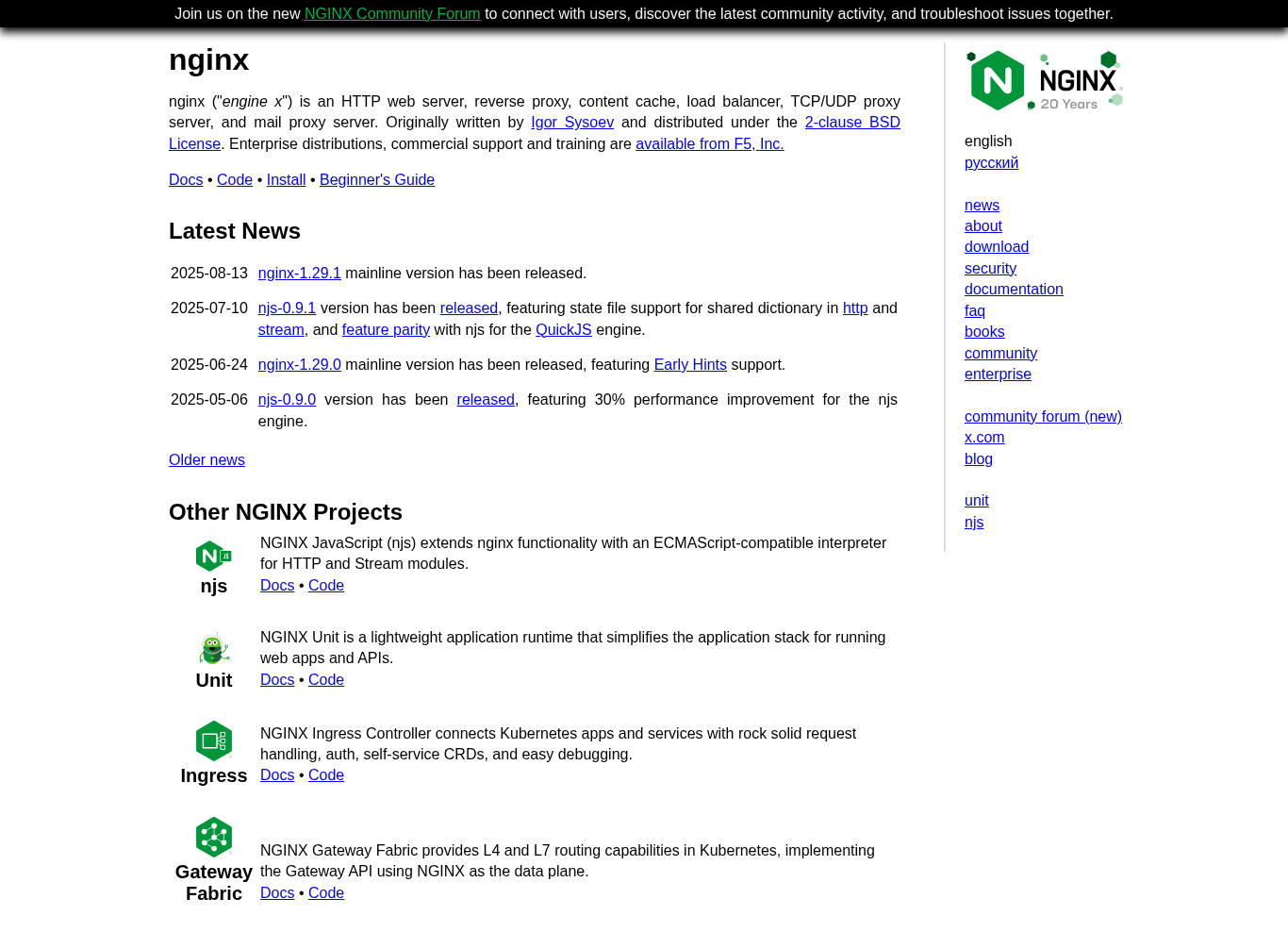Open the NGINX Community Forum banner link
Viewport: 1288px width, 932px height.
[392, 14]
